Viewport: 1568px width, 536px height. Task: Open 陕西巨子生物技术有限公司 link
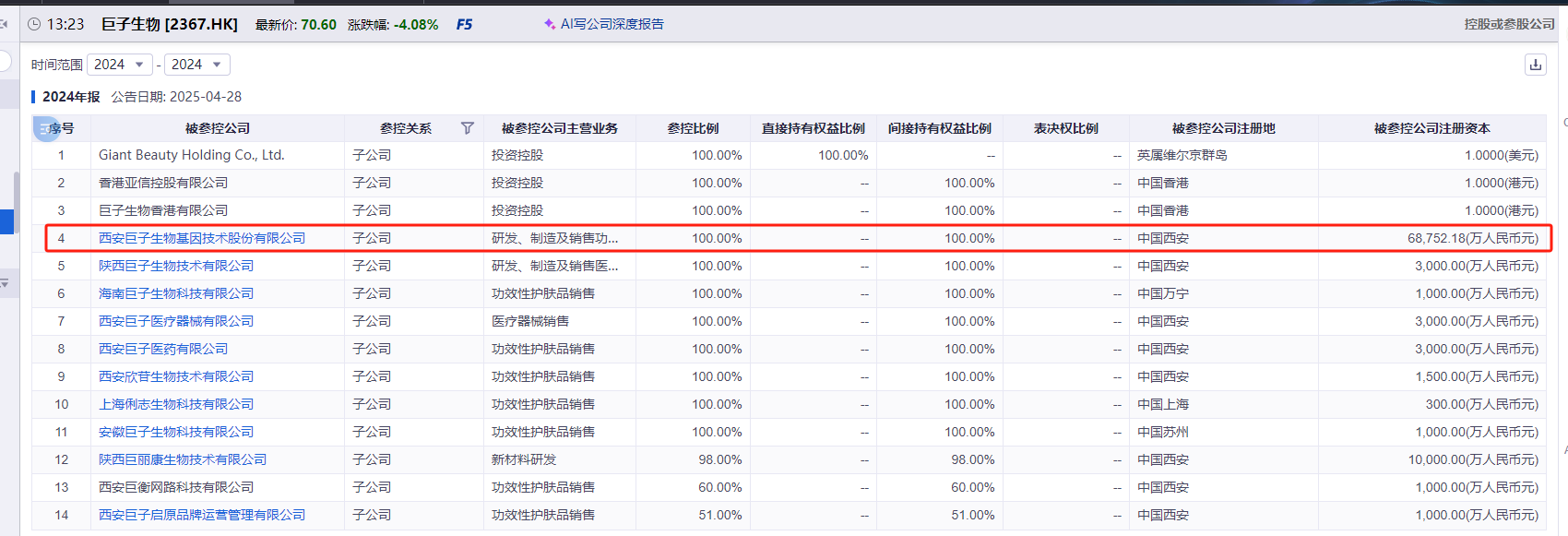coord(176,266)
